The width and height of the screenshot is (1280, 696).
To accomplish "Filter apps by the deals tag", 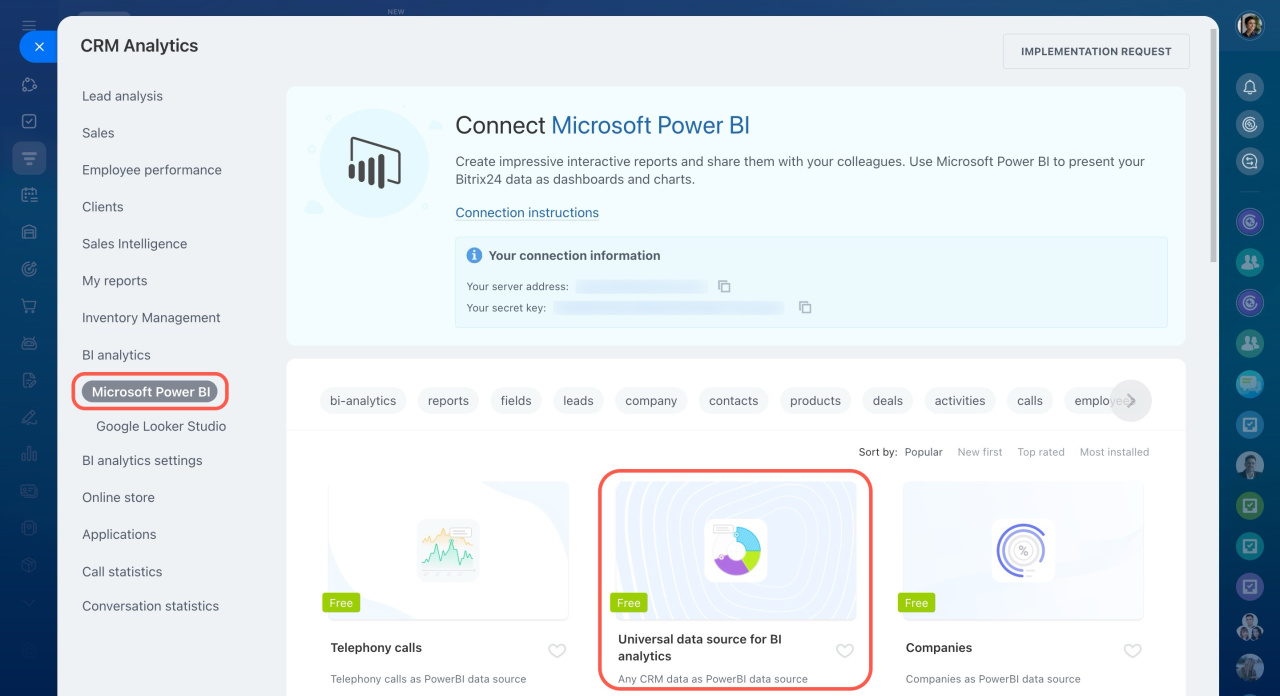I will (x=887, y=401).
